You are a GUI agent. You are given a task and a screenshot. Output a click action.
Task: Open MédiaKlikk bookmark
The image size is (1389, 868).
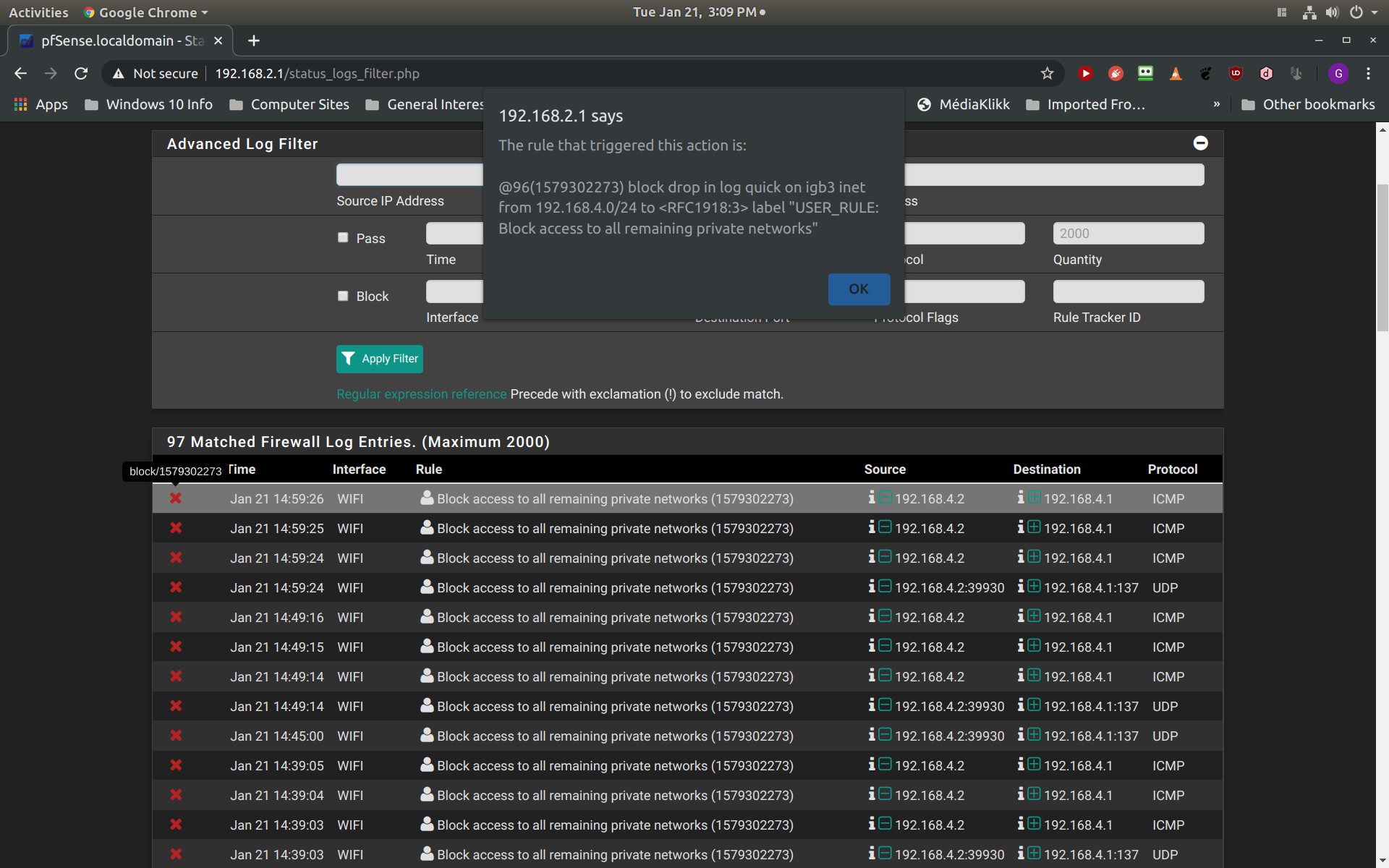964,104
